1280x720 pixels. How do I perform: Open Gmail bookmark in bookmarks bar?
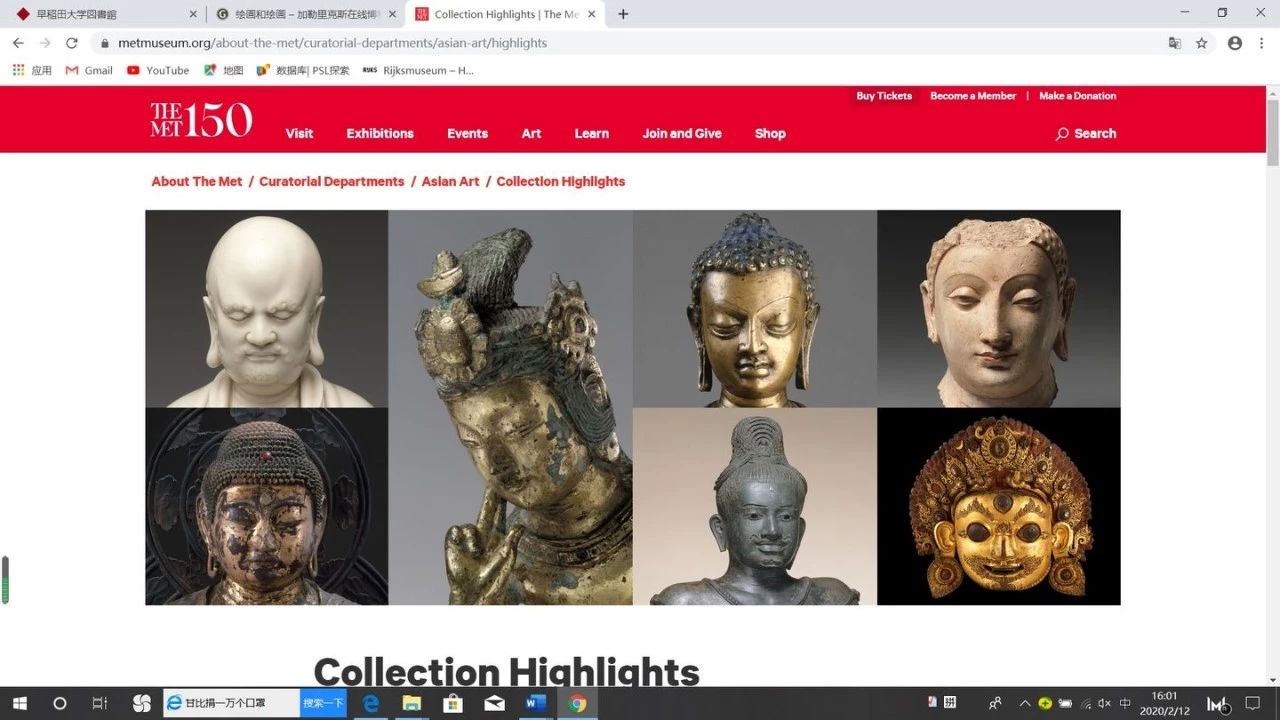click(89, 71)
